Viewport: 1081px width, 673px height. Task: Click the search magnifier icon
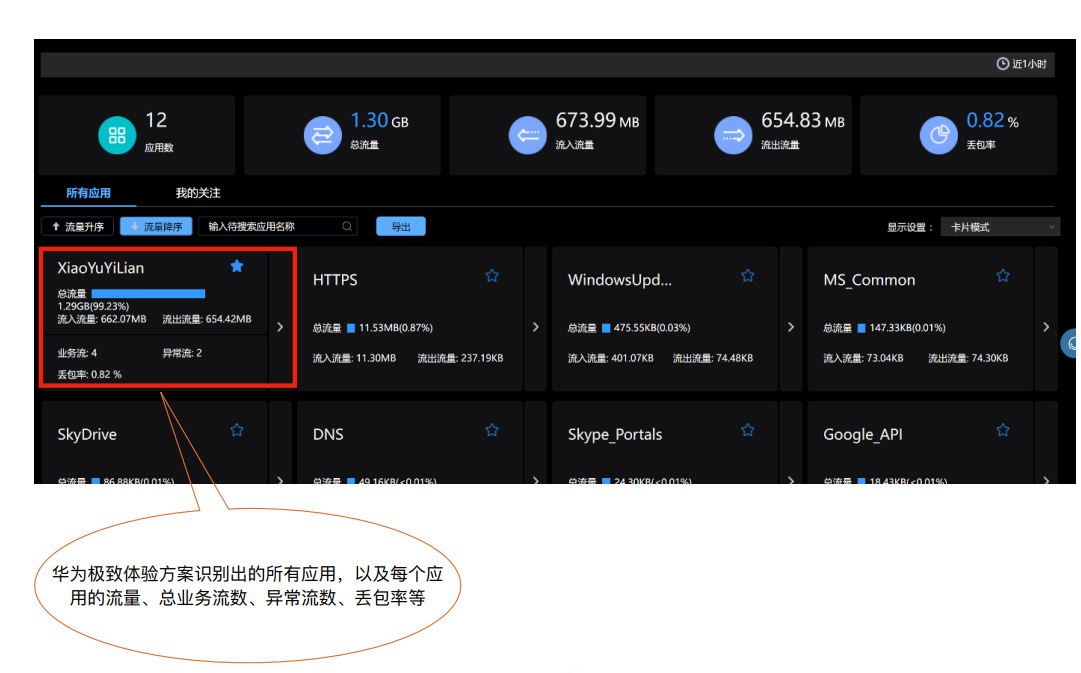(x=347, y=226)
